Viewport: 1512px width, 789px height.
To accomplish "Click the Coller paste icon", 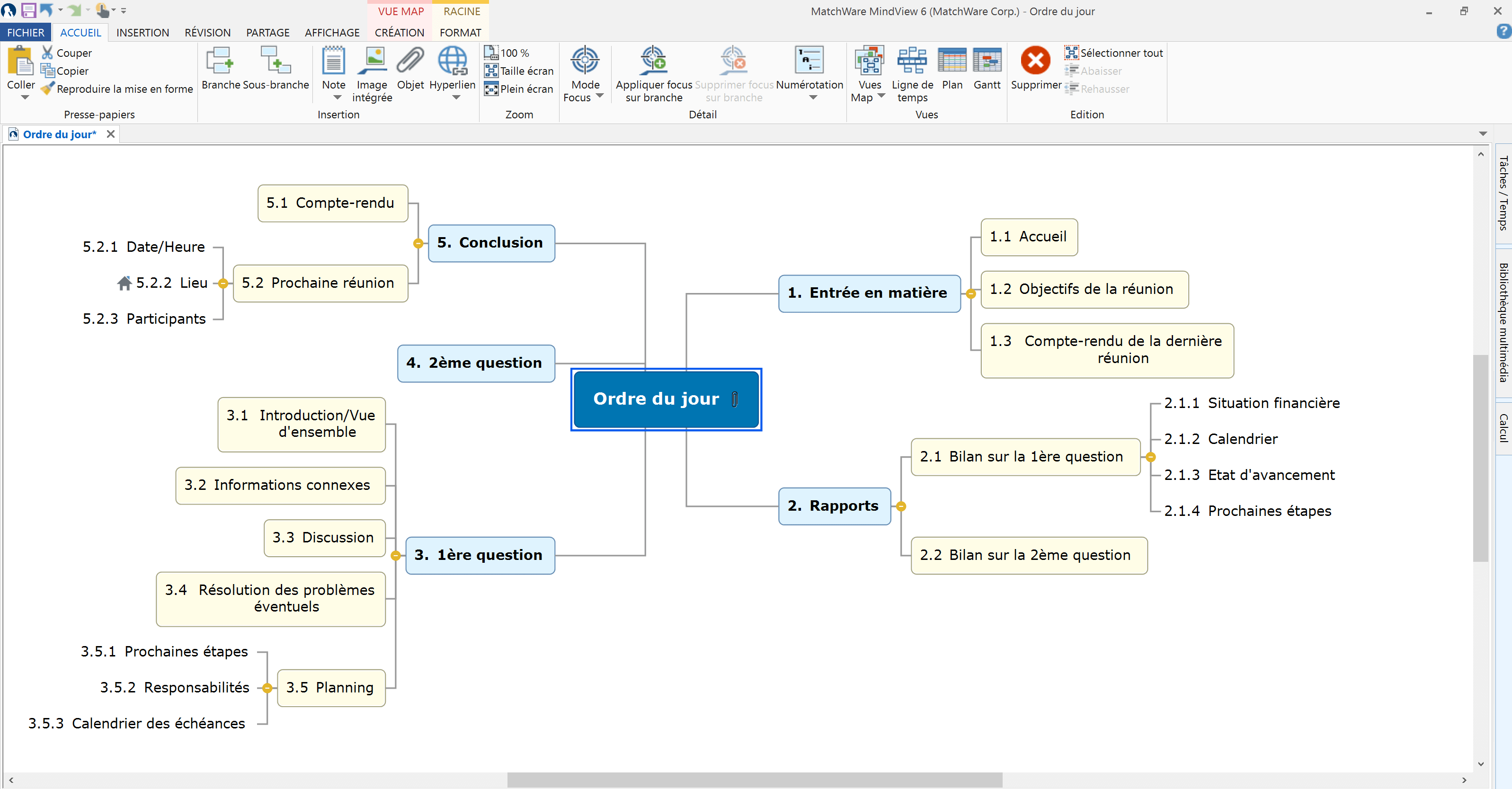I will [x=21, y=61].
